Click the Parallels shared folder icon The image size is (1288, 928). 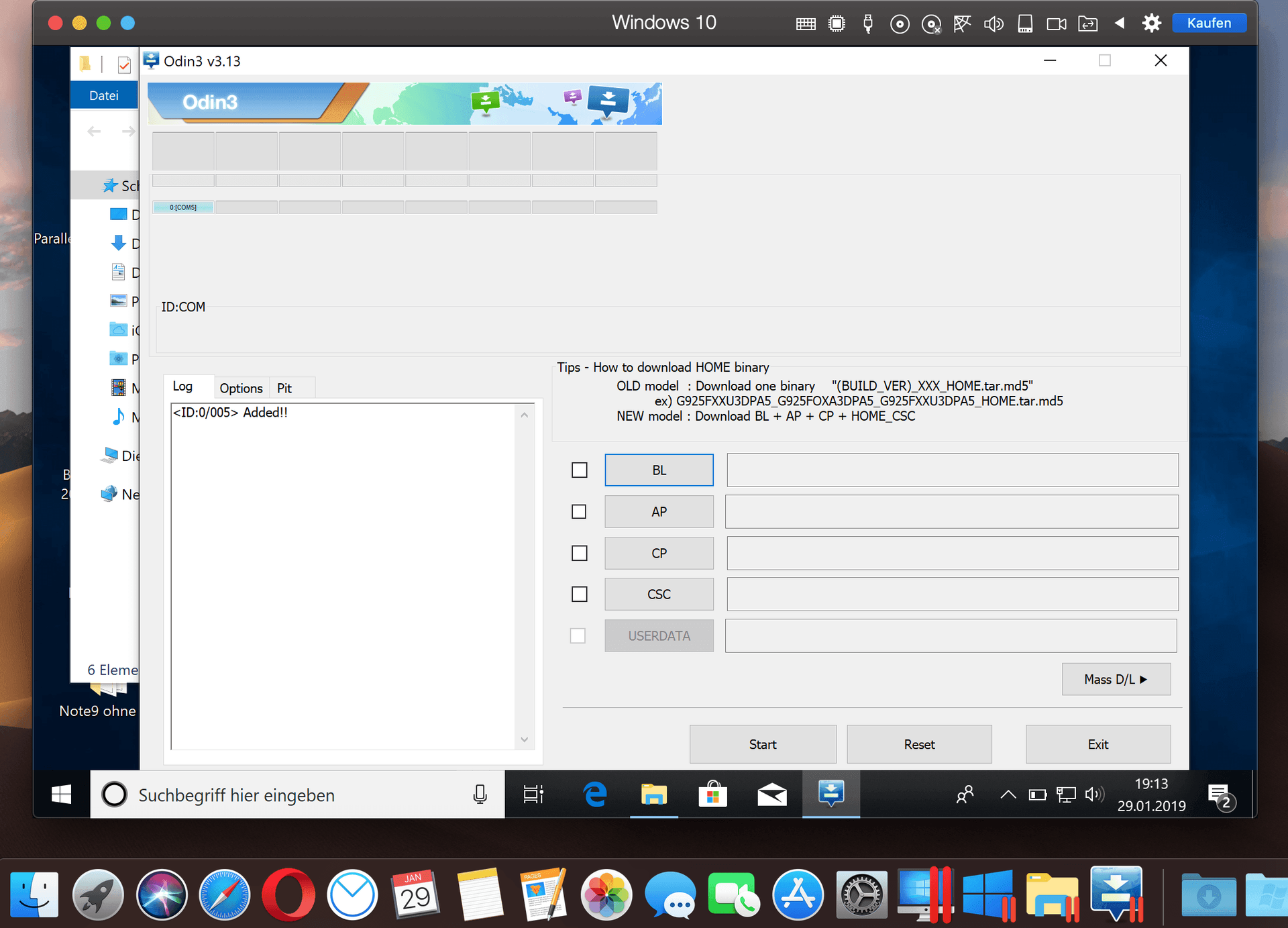(1088, 24)
